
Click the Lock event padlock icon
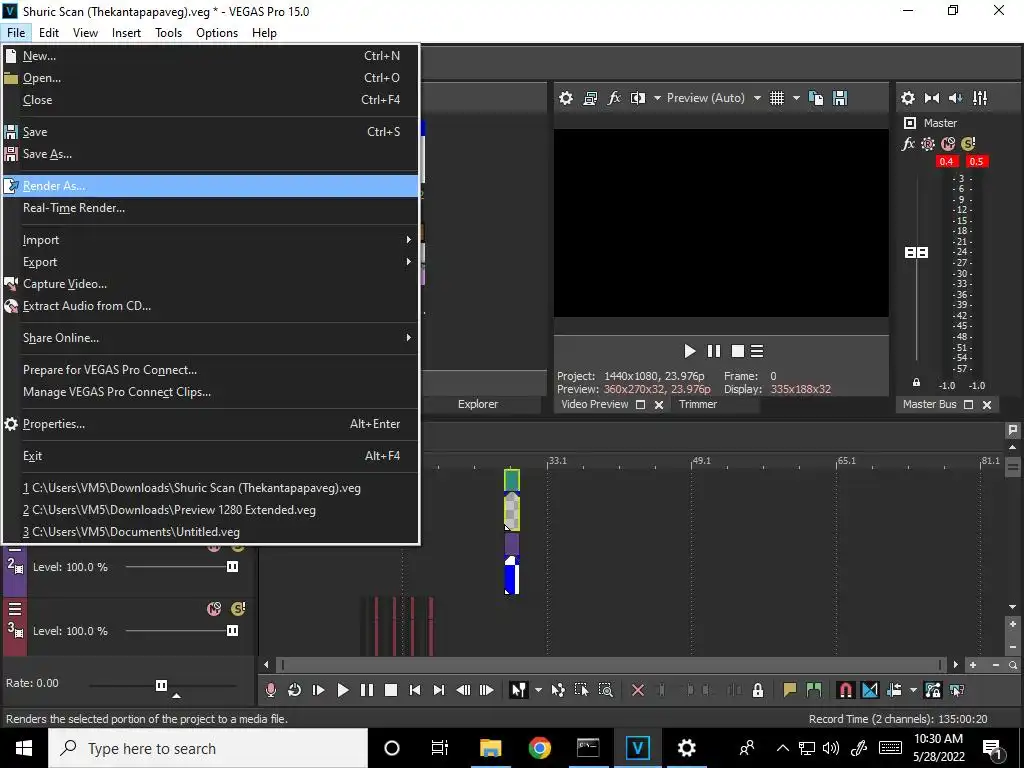[x=758, y=690]
